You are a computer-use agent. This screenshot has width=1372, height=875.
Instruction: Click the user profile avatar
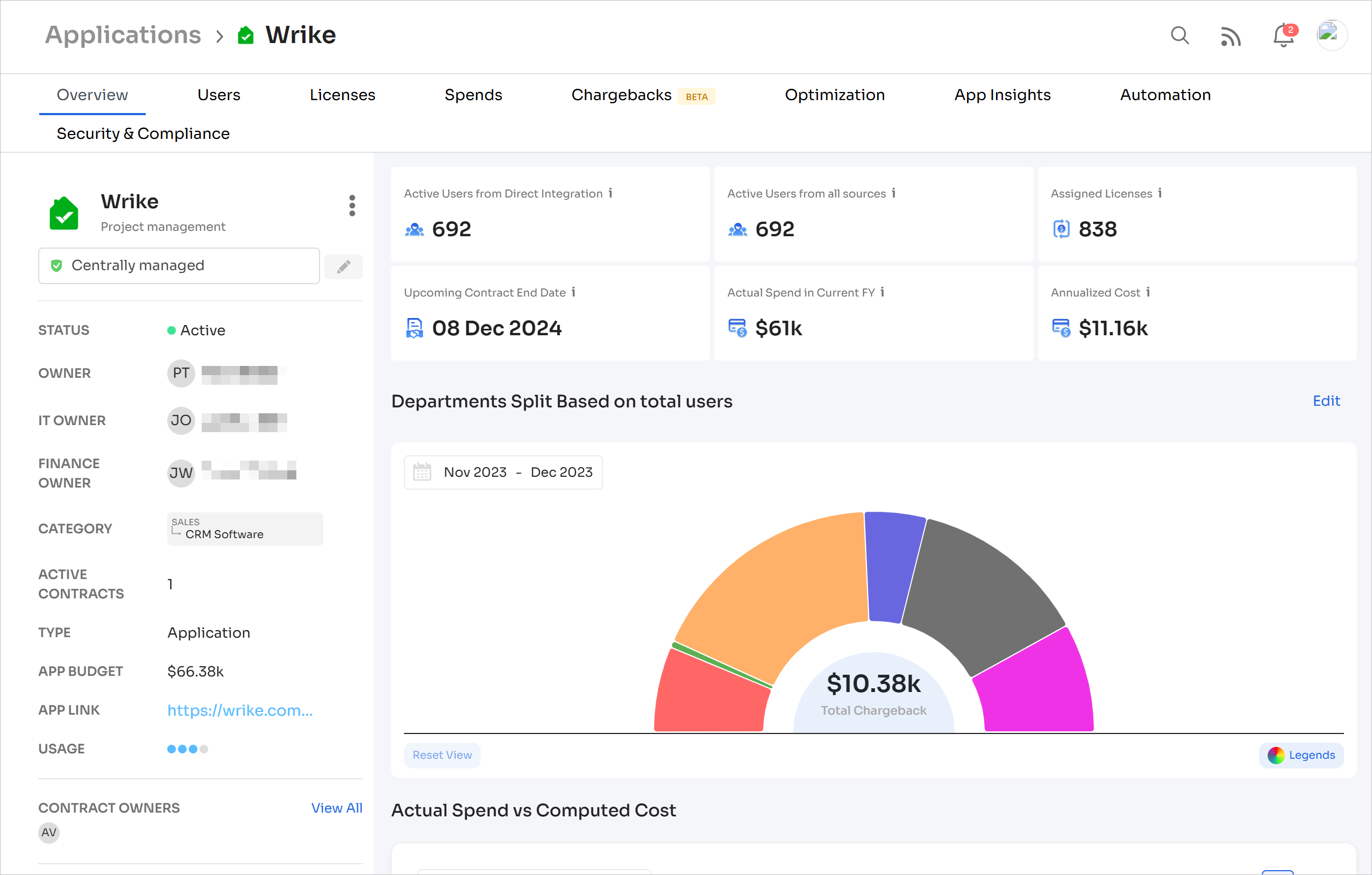1332,36
